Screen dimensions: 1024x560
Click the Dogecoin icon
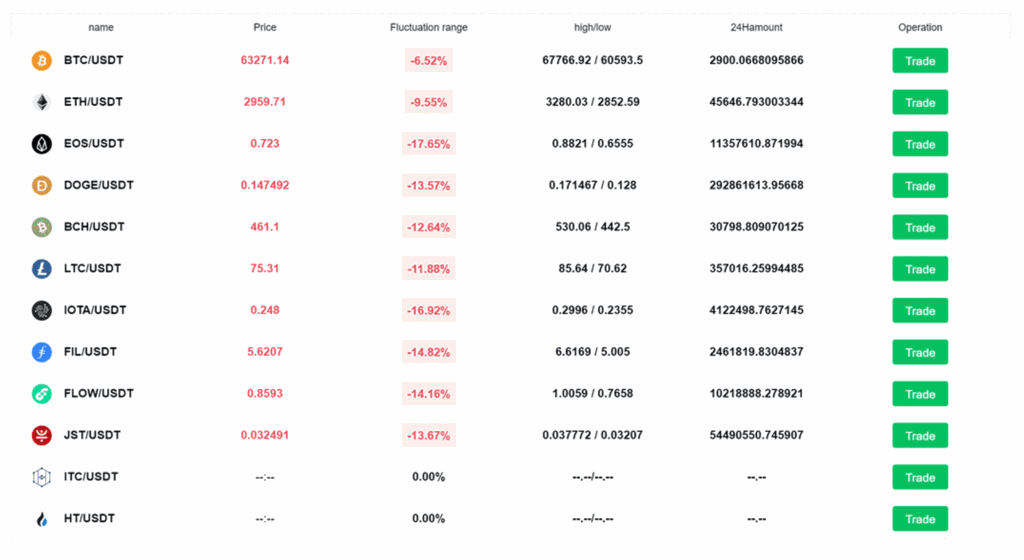tap(41, 186)
